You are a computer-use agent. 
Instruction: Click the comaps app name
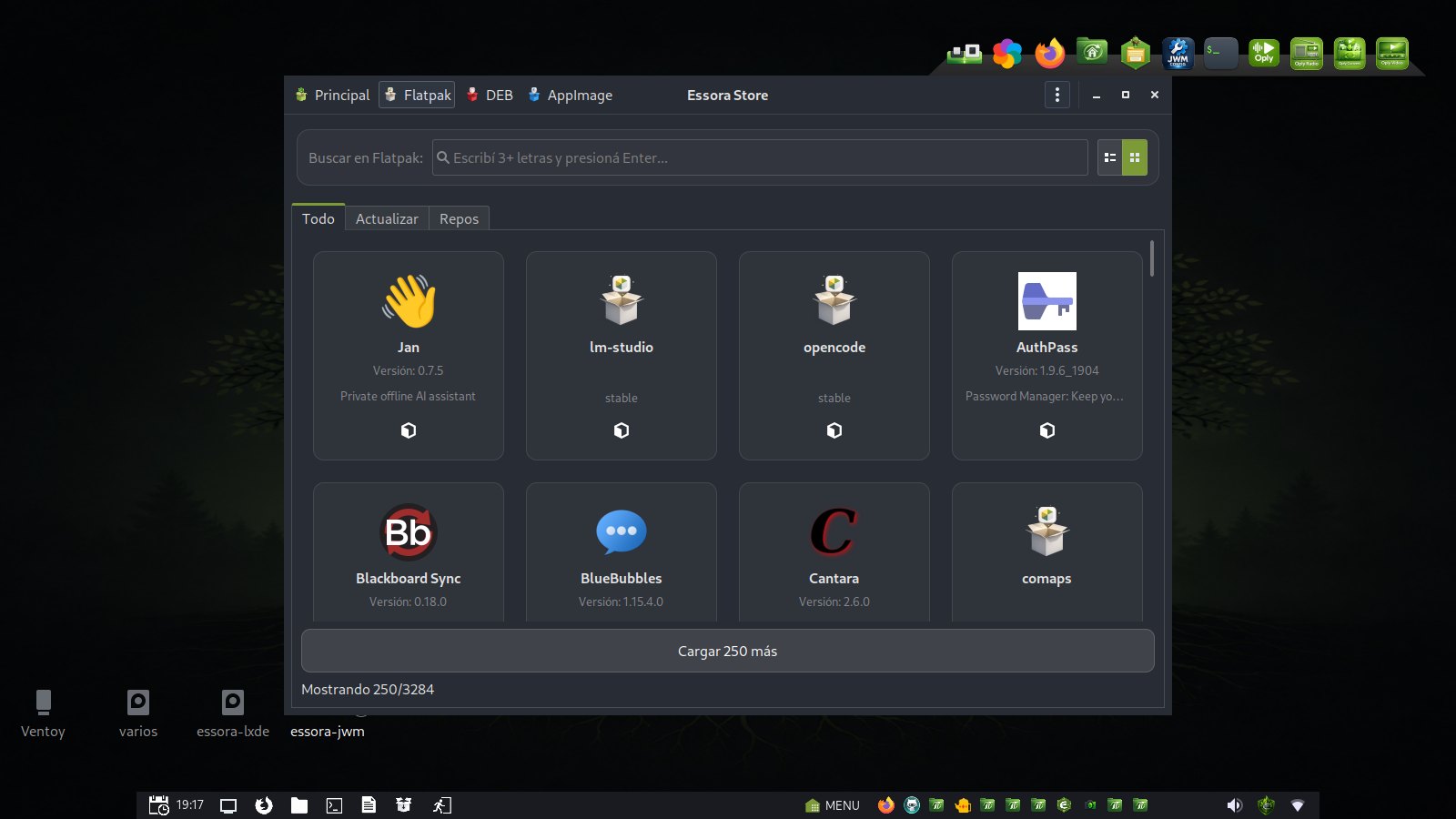1047,579
